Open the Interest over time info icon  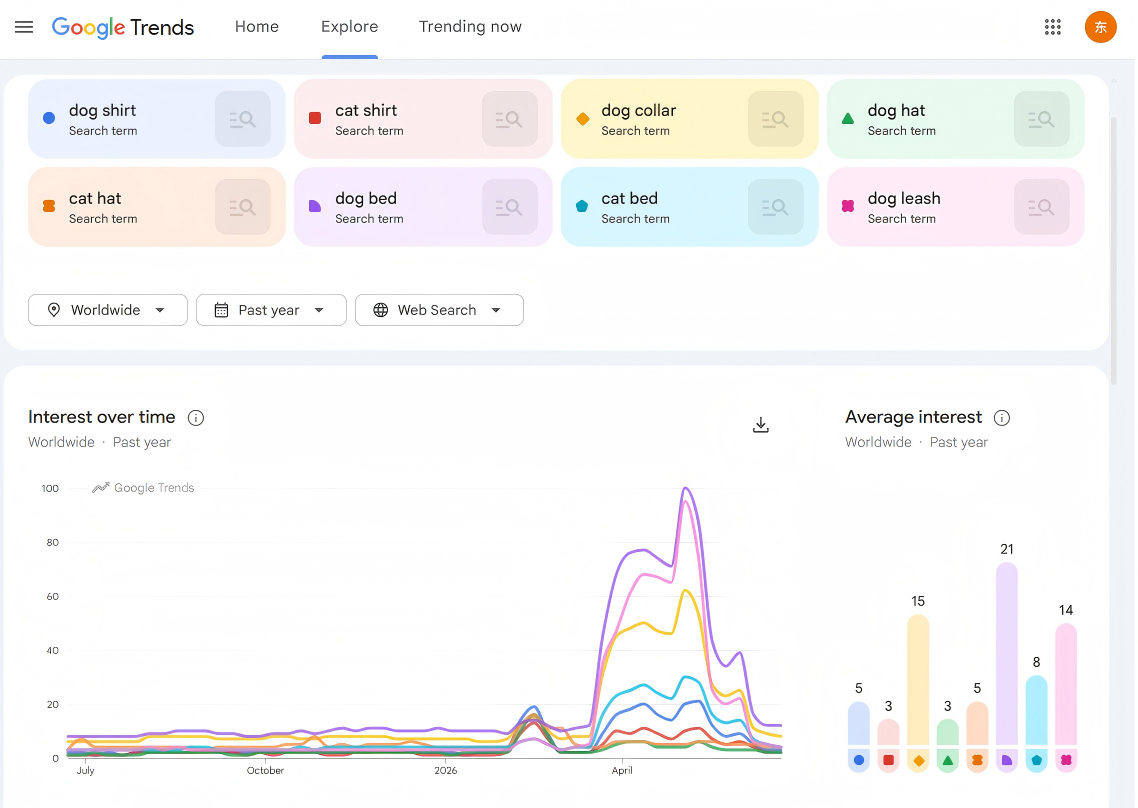(x=196, y=418)
